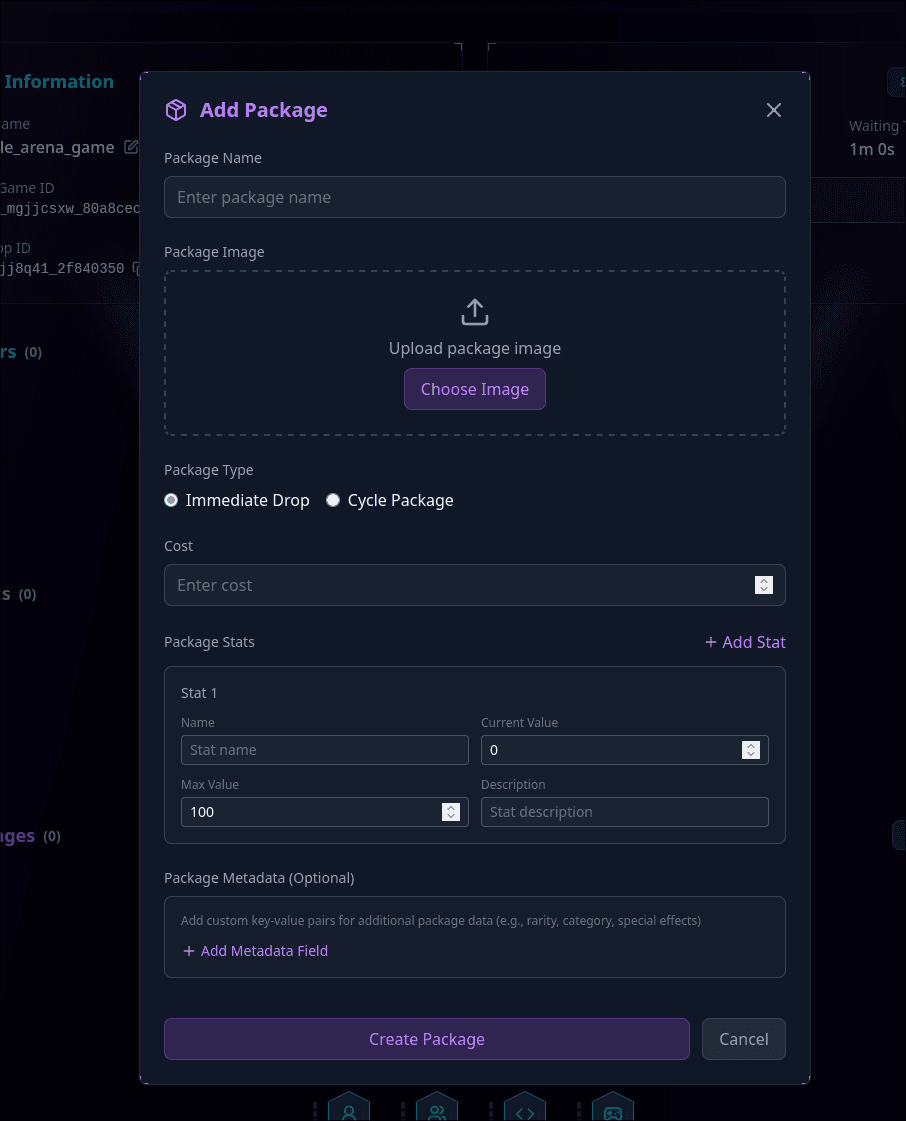This screenshot has width=906, height=1121.
Task: Select the profile person icon in bottom navigation
Action: tap(348, 1110)
